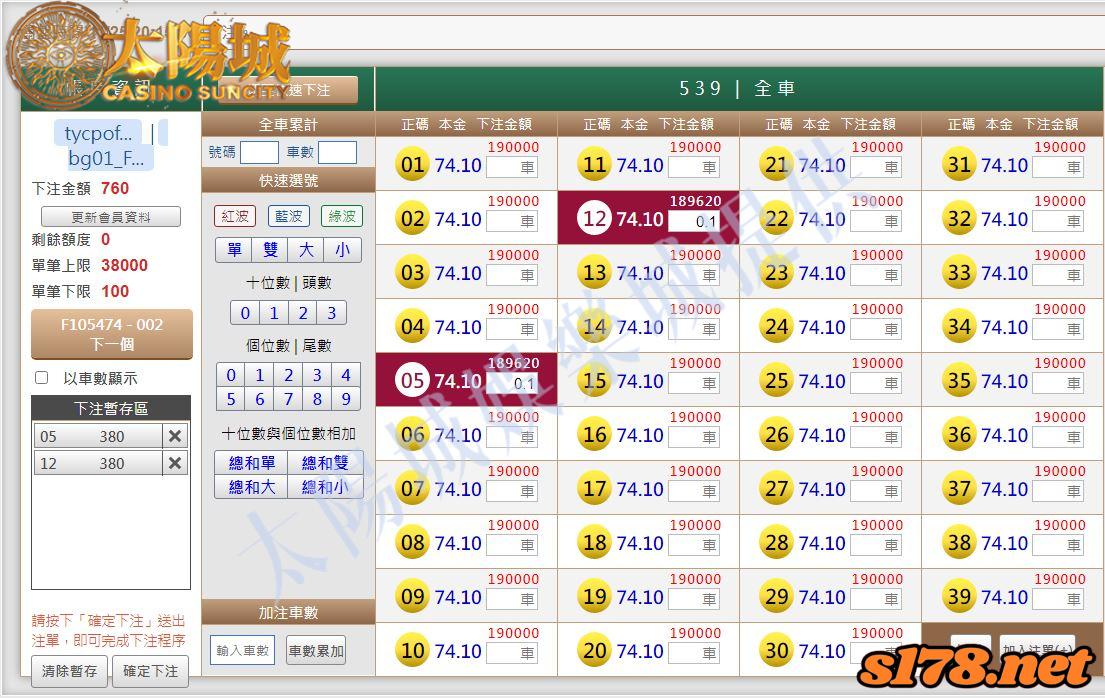Confirm bets with 確定下注

pos(150,671)
